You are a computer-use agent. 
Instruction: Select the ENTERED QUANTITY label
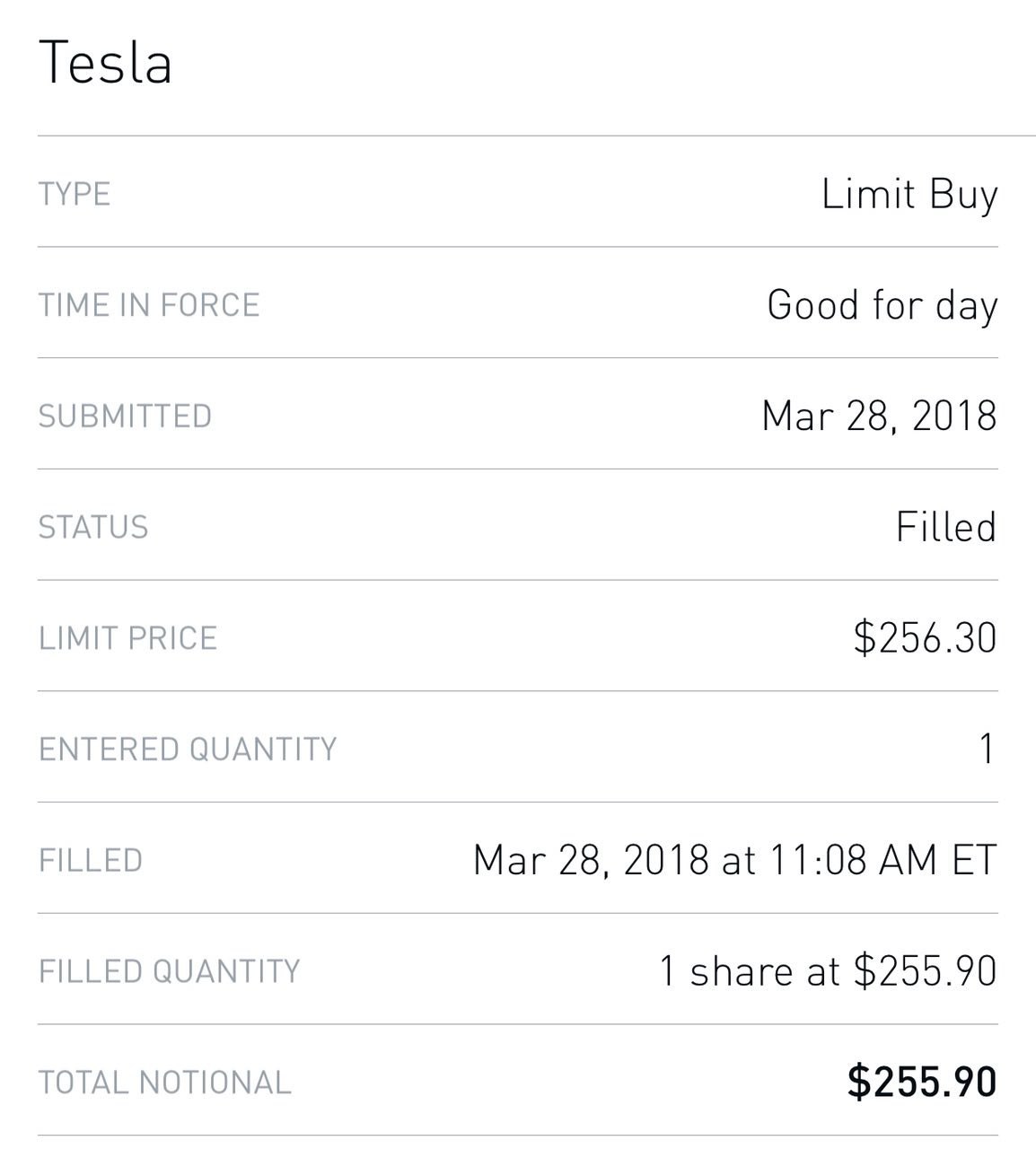[x=188, y=750]
